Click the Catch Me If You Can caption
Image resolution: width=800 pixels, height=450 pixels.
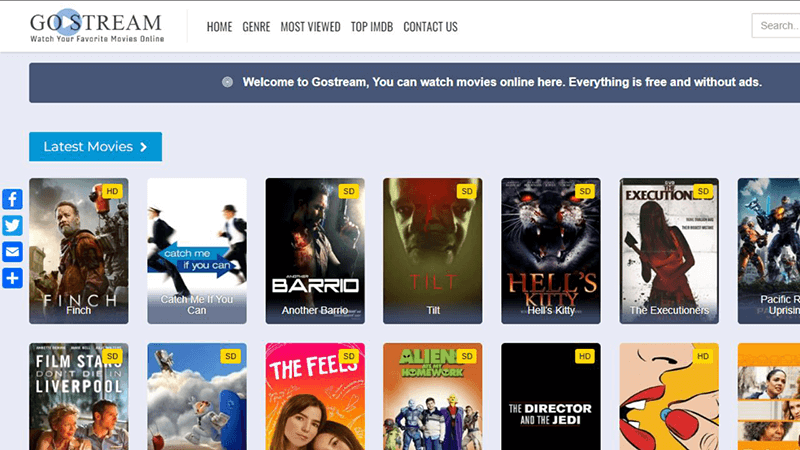[x=197, y=305]
